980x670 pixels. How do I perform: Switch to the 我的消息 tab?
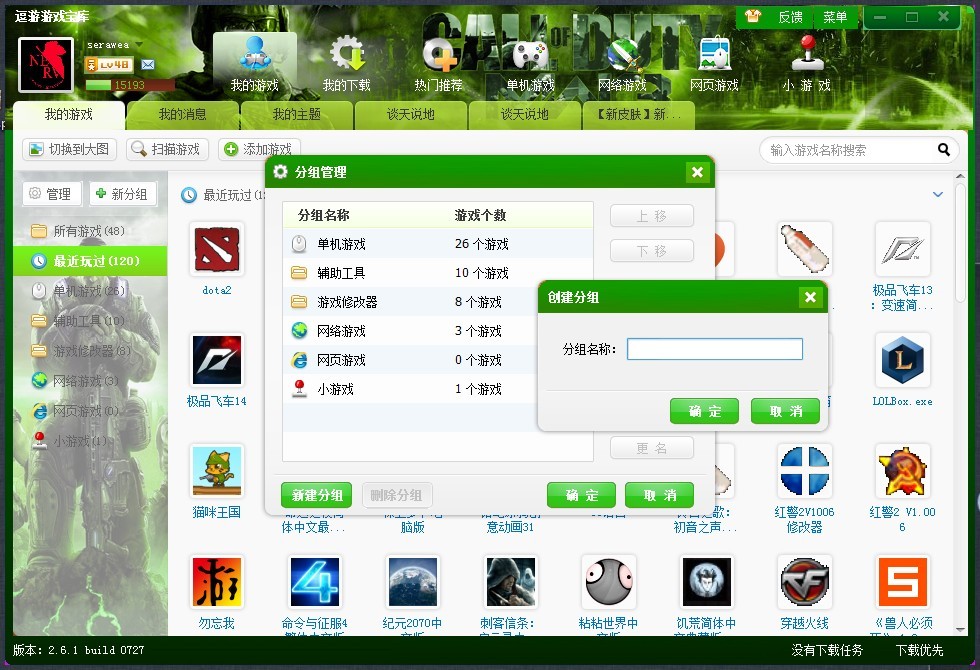coord(182,115)
